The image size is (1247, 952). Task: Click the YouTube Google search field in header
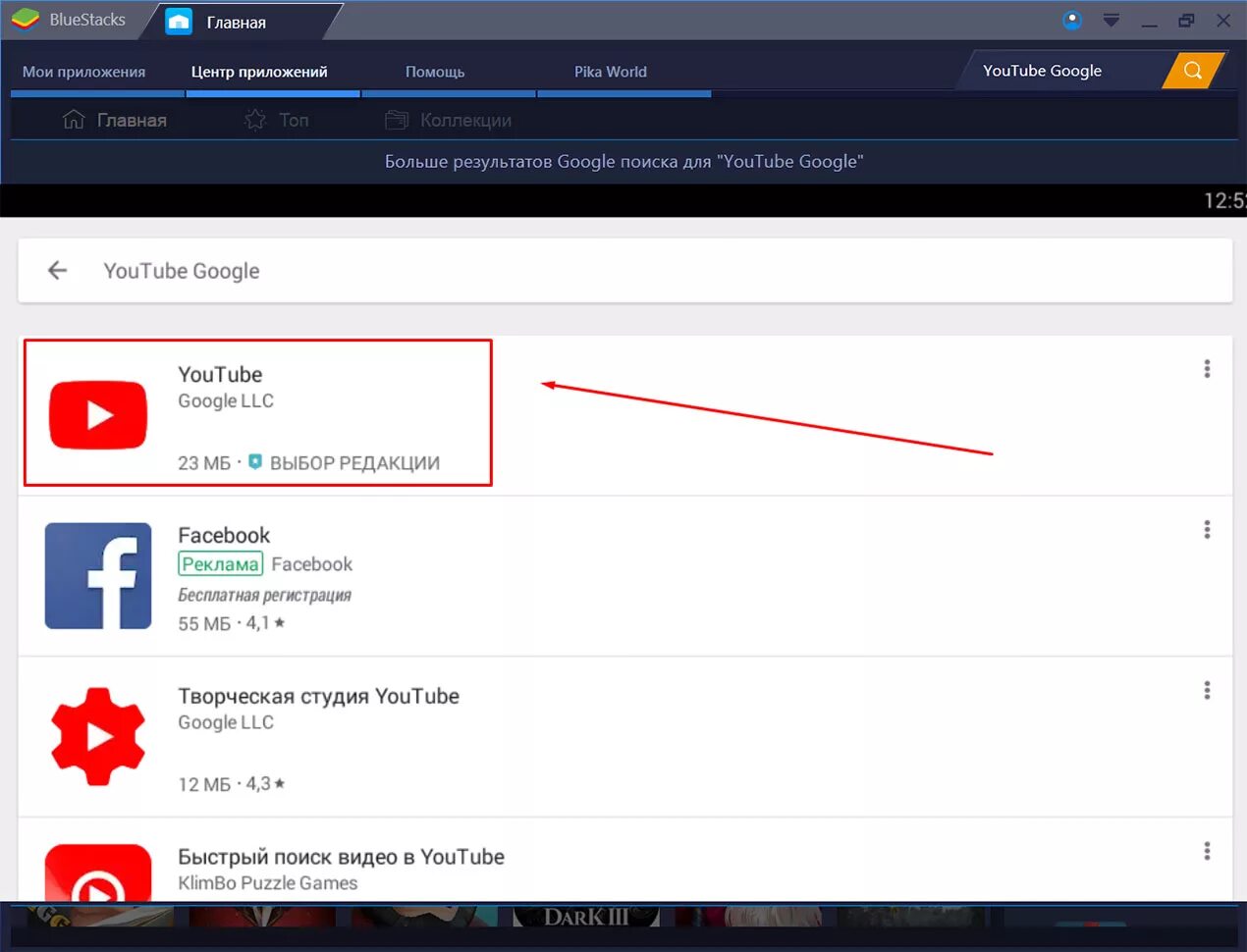pos(1060,71)
